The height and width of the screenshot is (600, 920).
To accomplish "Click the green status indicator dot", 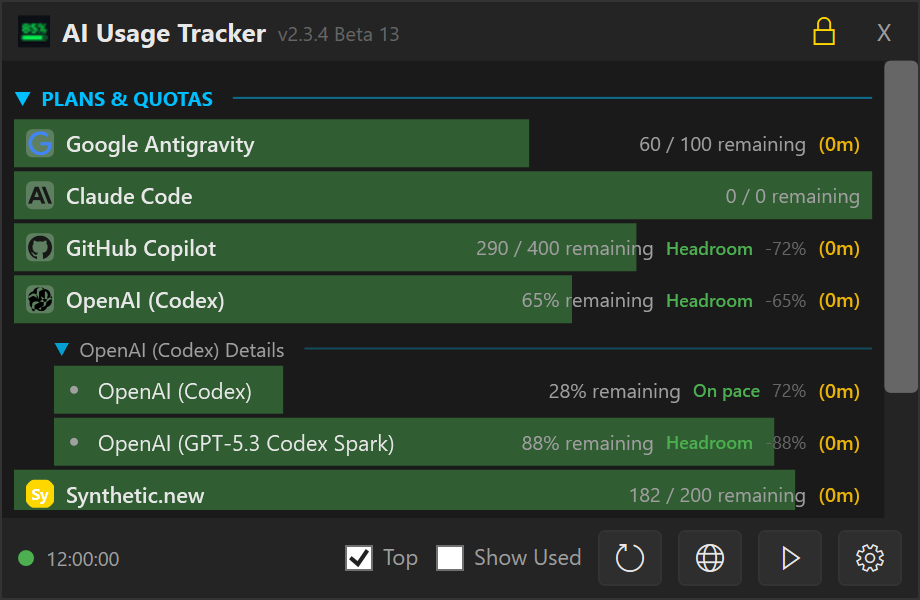I will [26, 558].
